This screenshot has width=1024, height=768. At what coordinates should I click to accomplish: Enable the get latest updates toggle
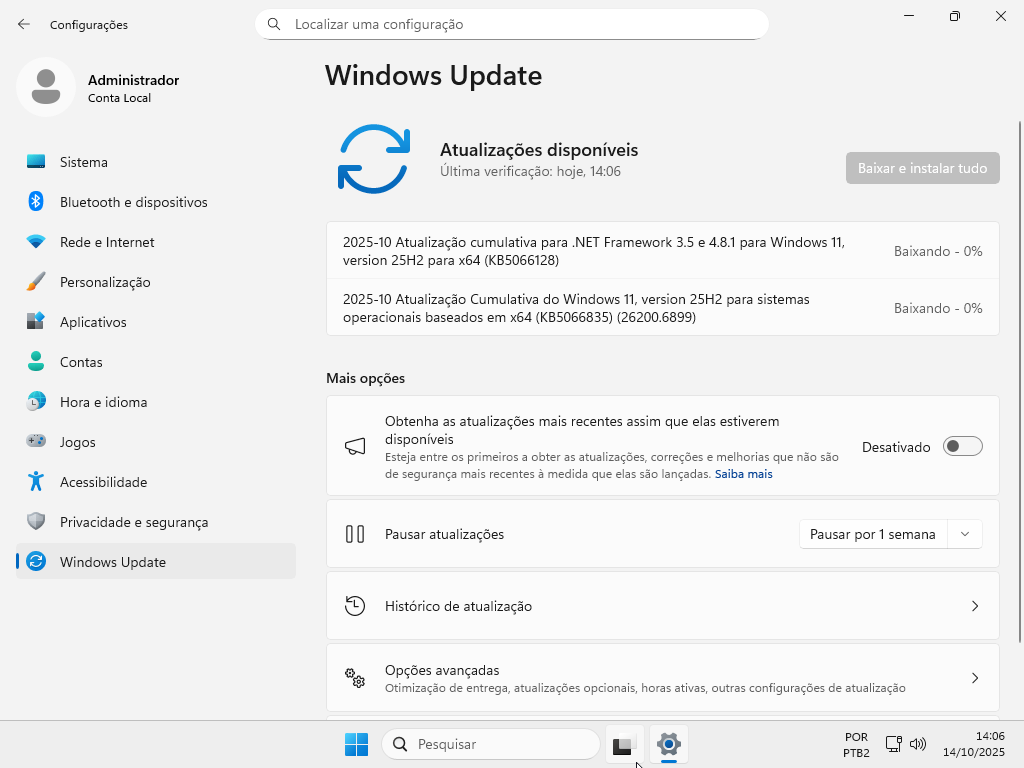963,446
